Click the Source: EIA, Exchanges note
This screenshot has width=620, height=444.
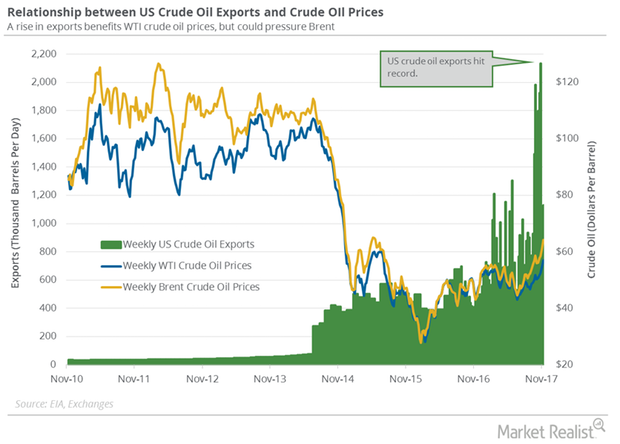tap(64, 404)
